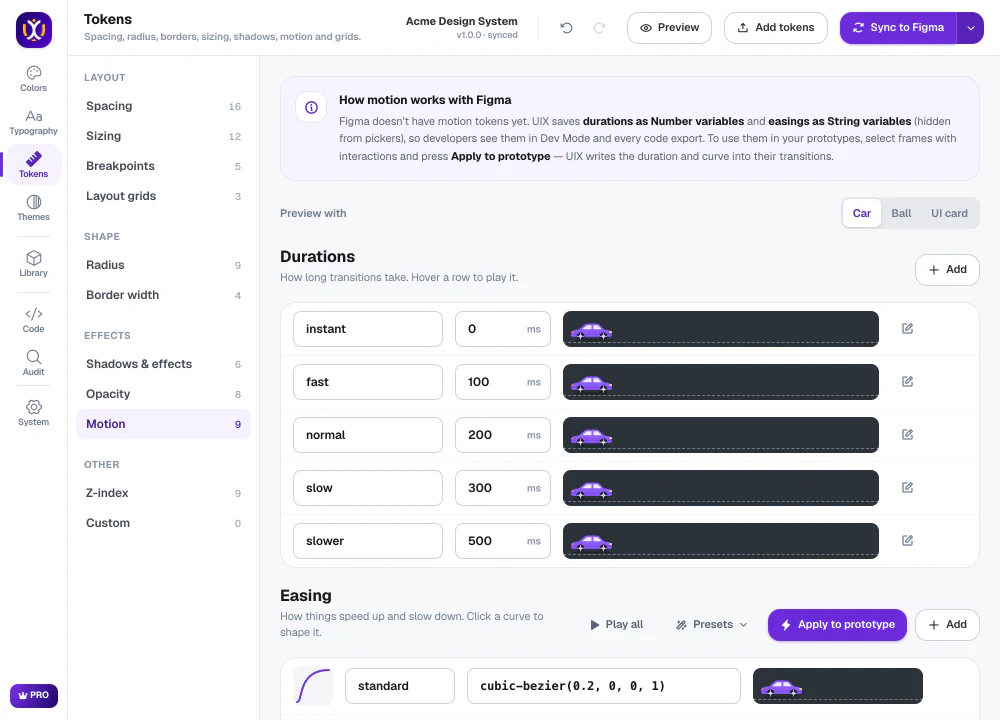The width and height of the screenshot is (1000, 720).
Task: Open the Tokens section
Action: (33, 165)
